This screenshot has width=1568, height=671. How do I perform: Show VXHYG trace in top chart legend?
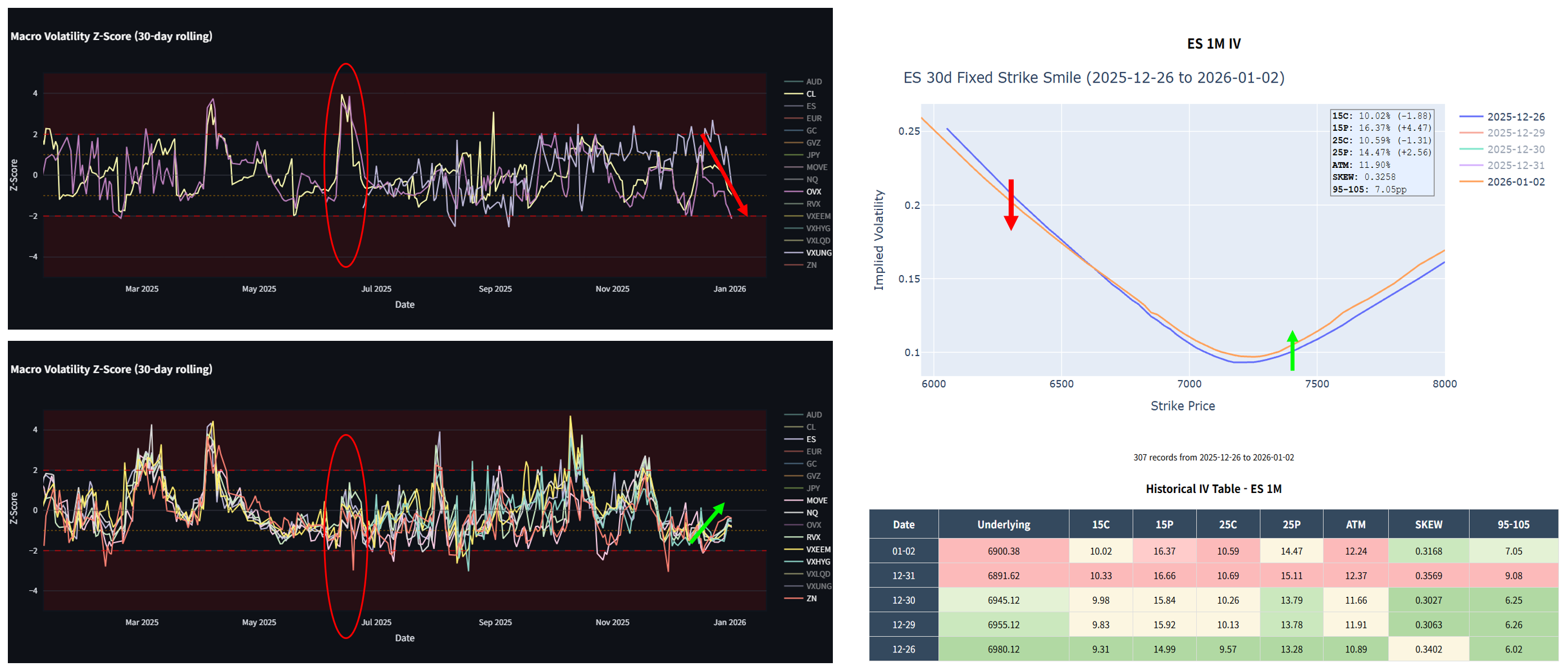(x=808, y=229)
